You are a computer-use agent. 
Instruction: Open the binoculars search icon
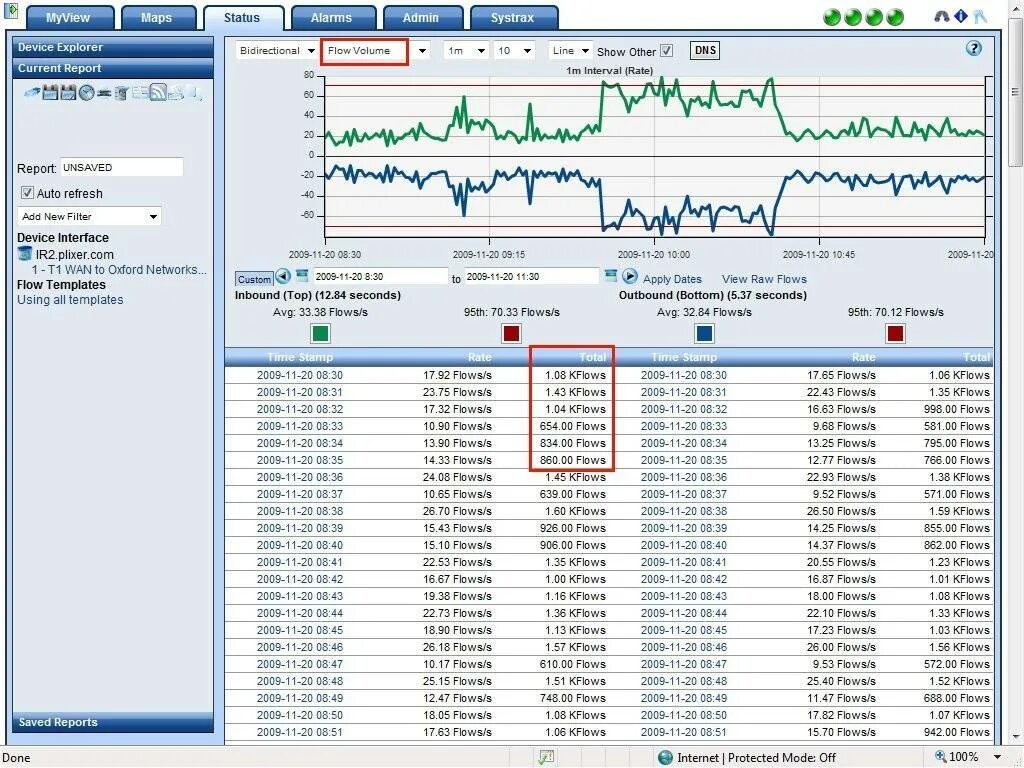[x=942, y=16]
